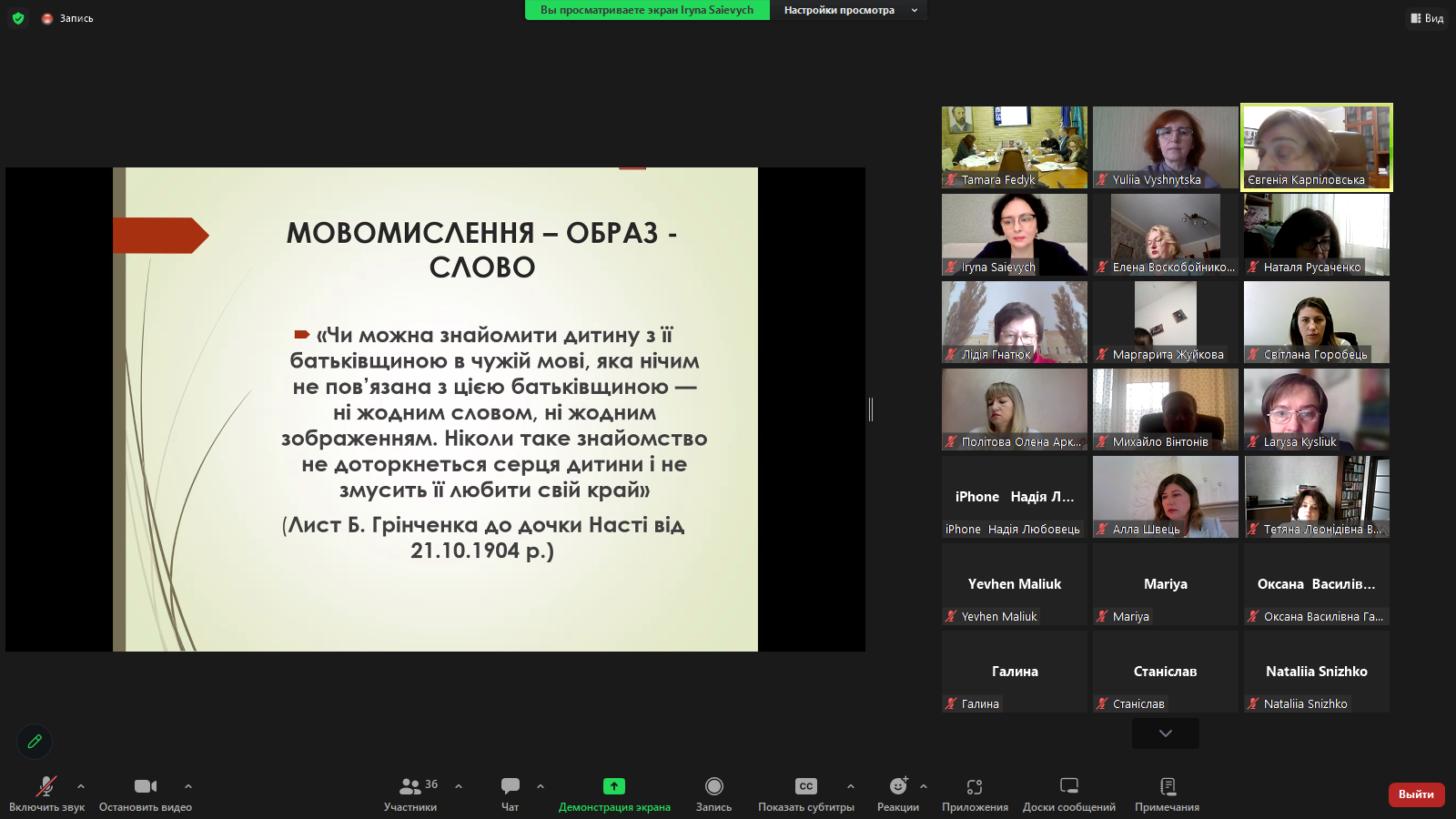Click the green pencil annotate button

click(35, 742)
